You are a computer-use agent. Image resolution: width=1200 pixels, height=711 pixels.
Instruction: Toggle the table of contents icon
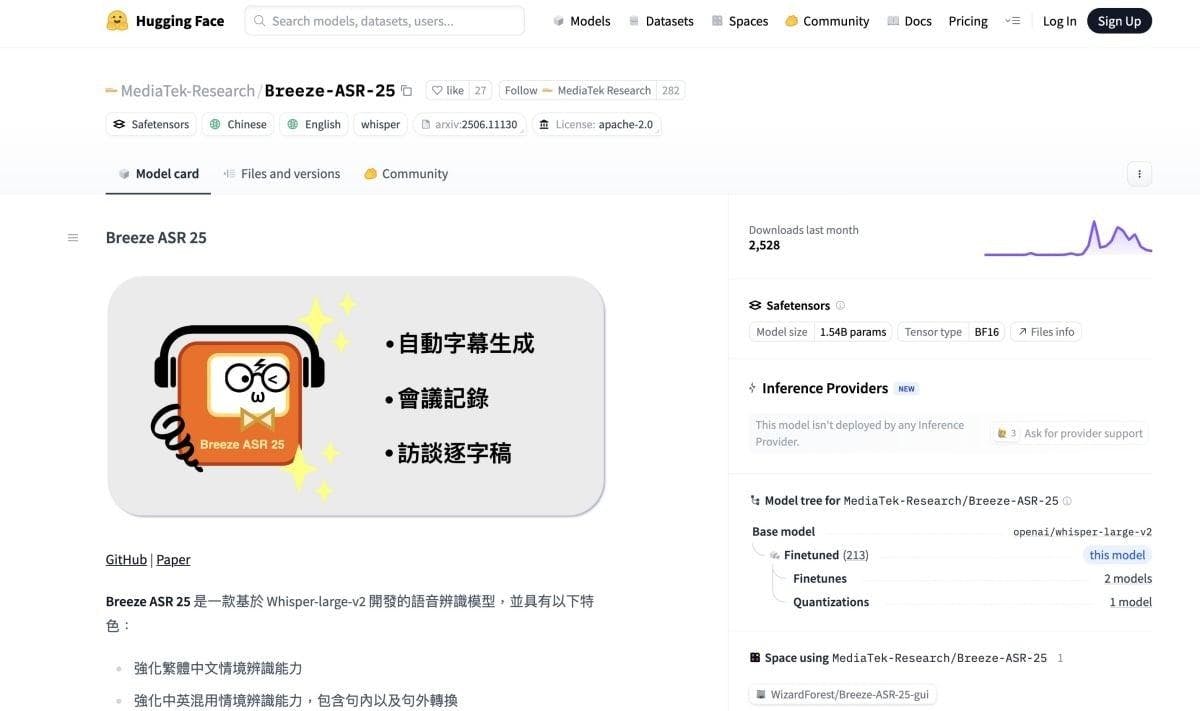(73, 238)
